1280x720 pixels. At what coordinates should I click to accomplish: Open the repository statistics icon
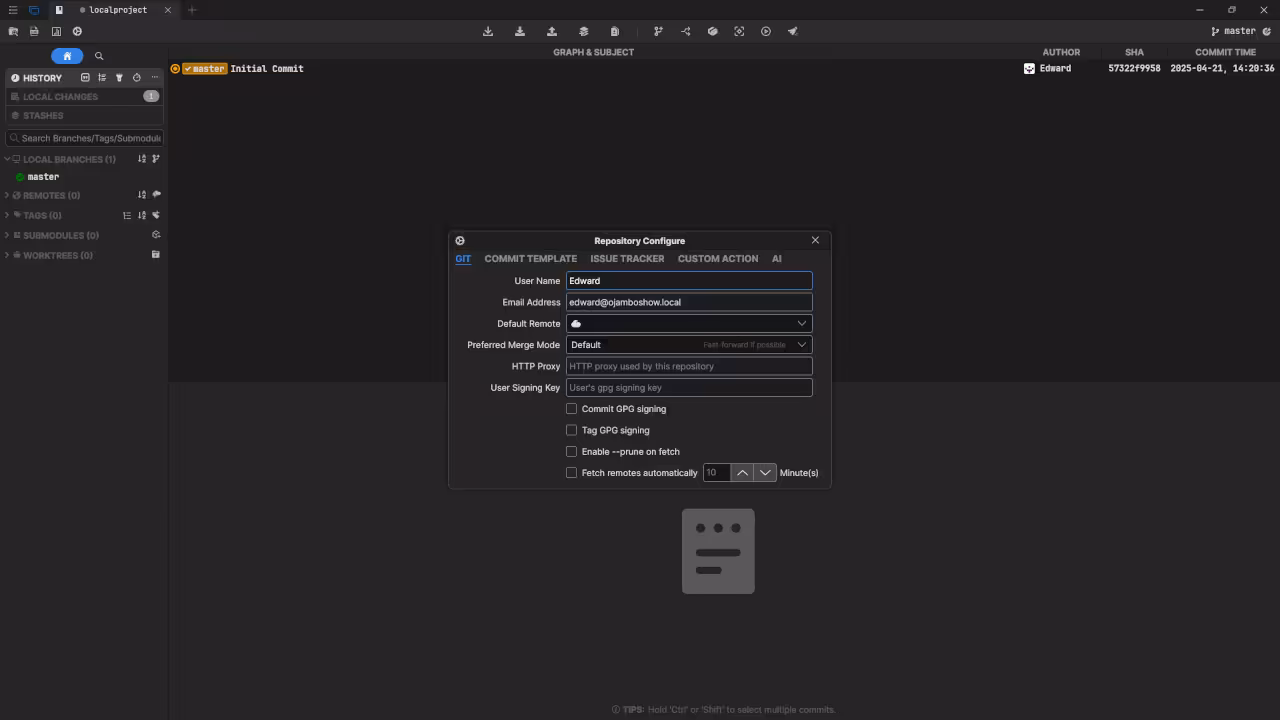[x=56, y=31]
